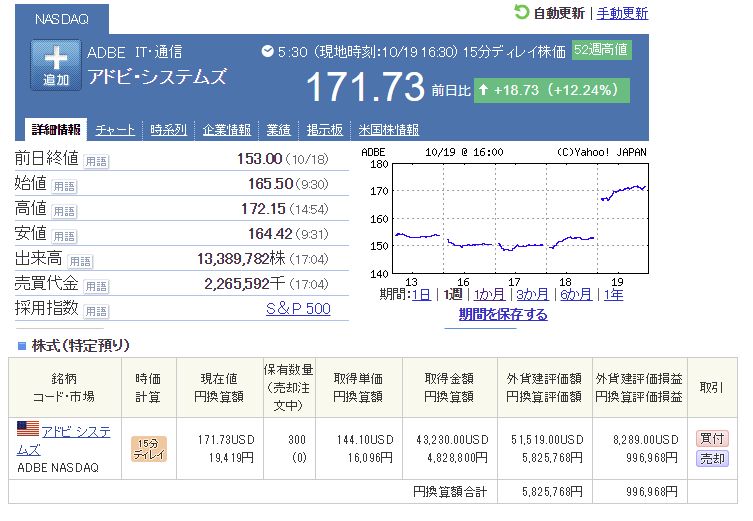
Task: Click the US flag icon in holdings
Action: [28, 430]
